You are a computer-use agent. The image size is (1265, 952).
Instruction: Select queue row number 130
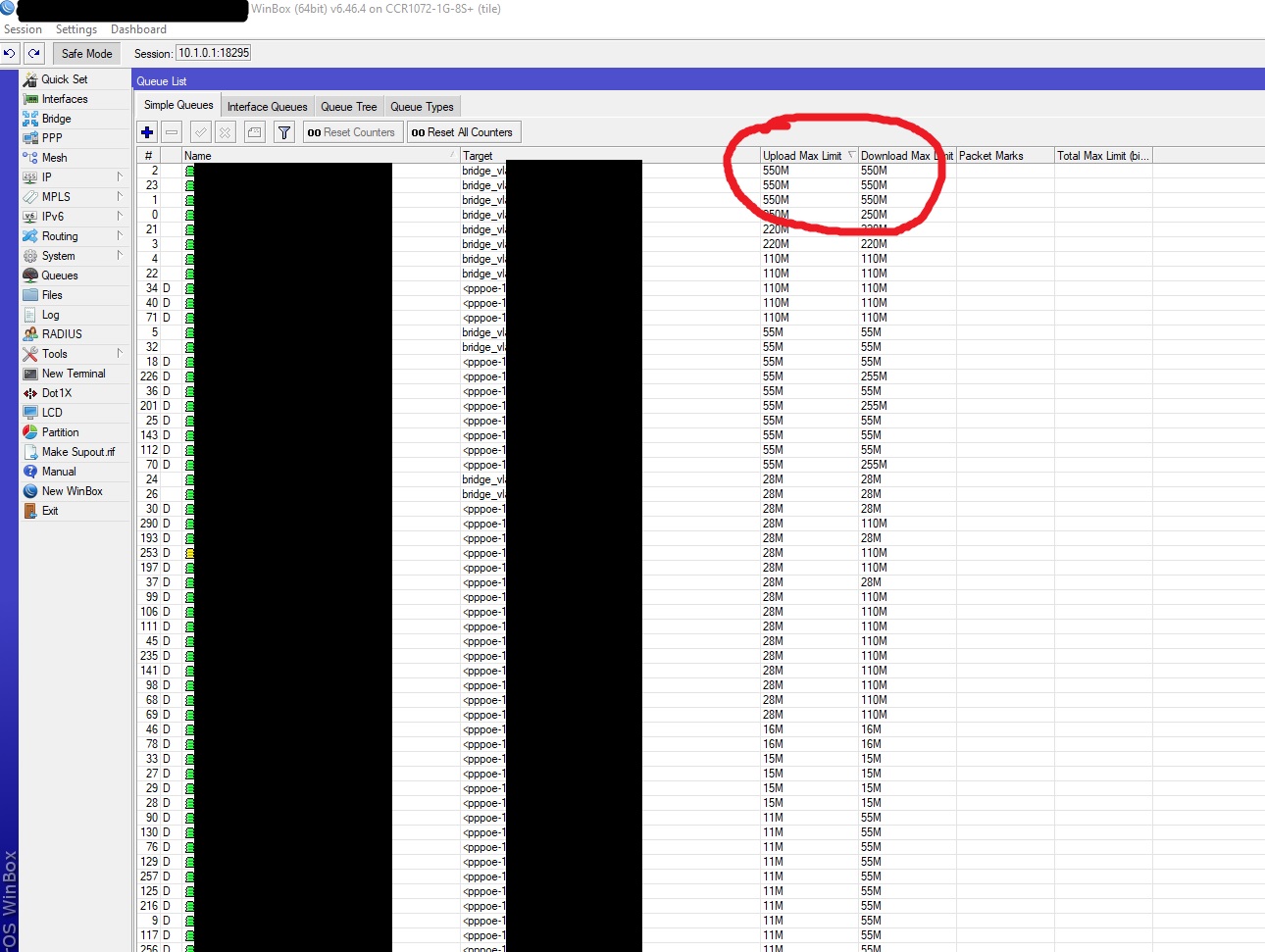click(700, 832)
